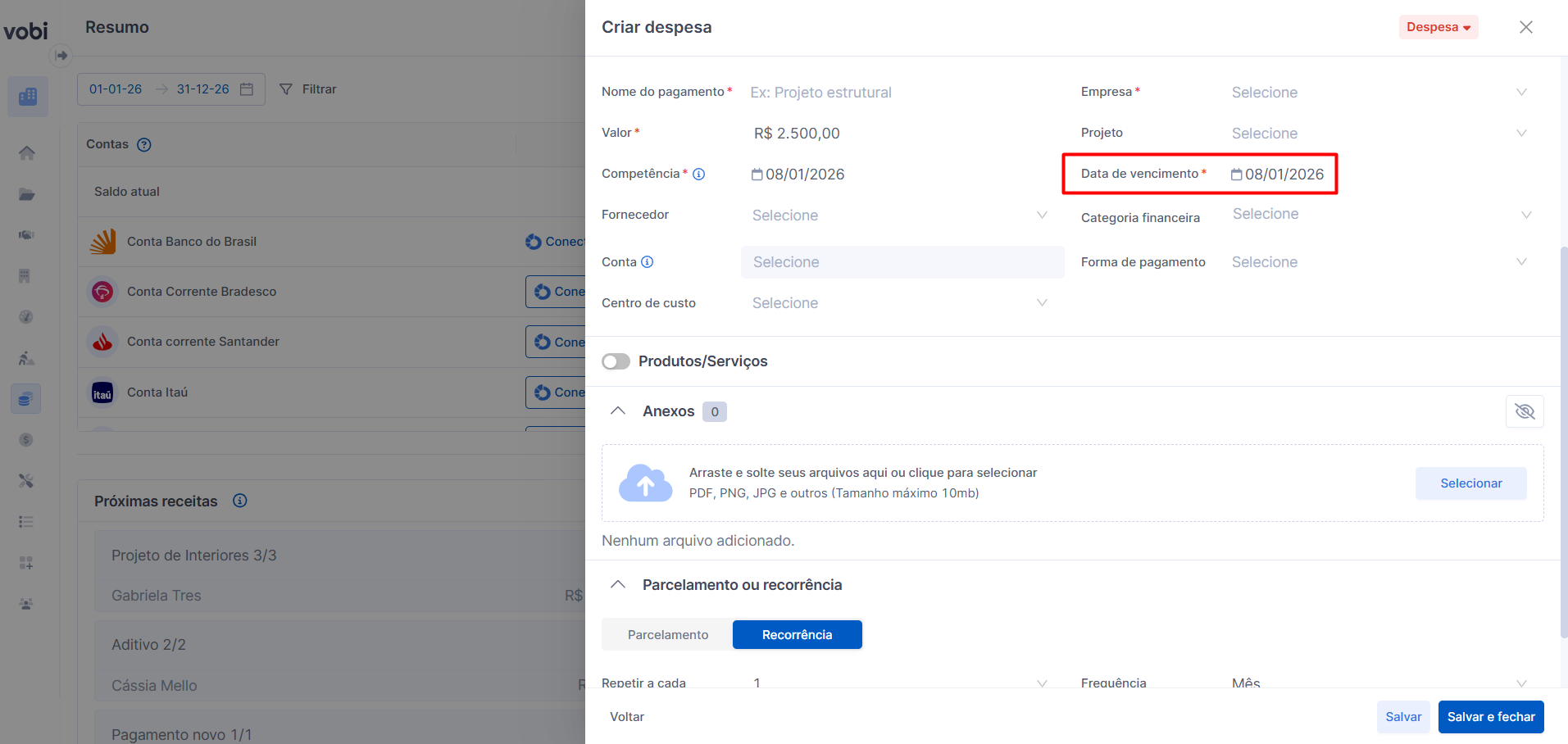Viewport: 1568px width, 744px height.
Task: Open the company buildings icon in sidebar
Action: pos(28,97)
